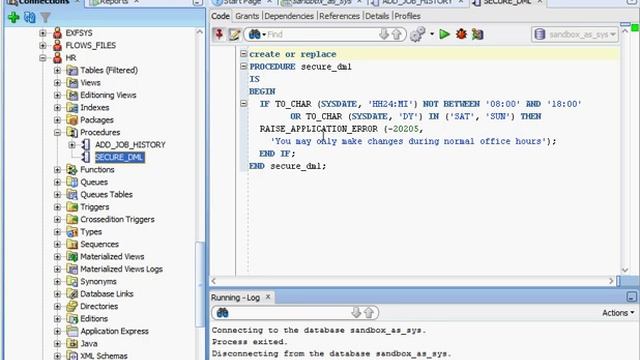Select the Running - Log tab
640x360 pixels.
tap(236, 298)
